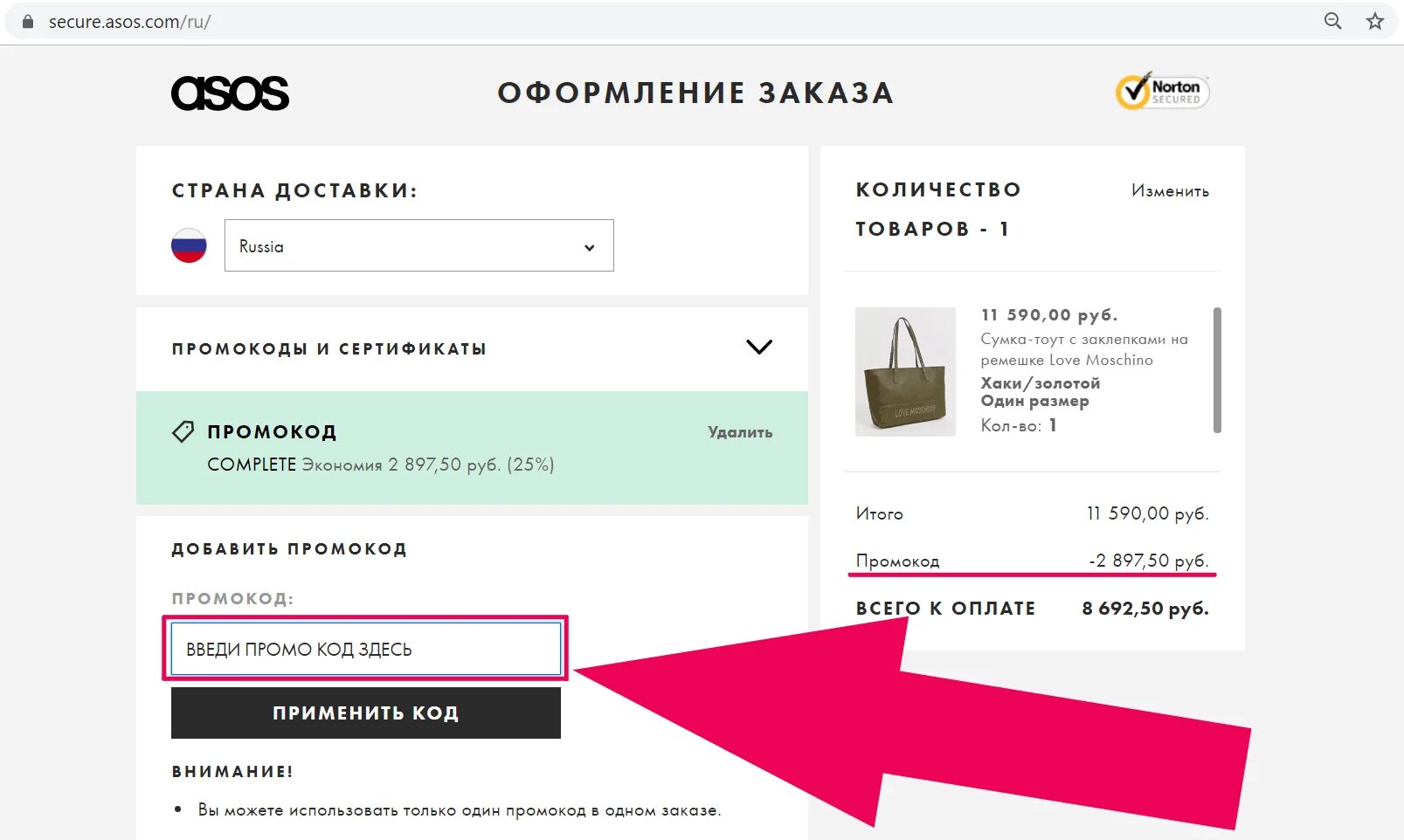1404x840 pixels.
Task: Click the applied COMPLETE promo code text
Action: click(252, 465)
